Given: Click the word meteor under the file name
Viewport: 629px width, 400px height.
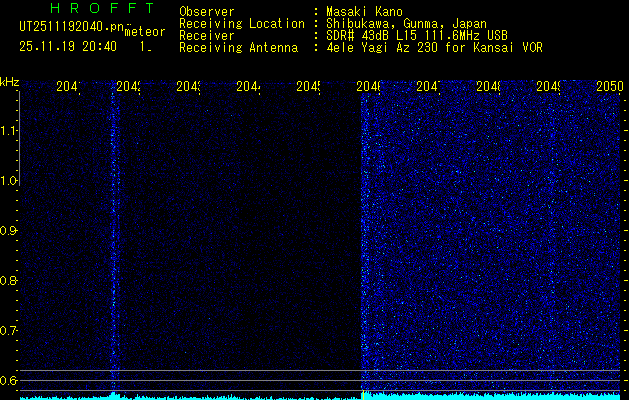Looking at the screenshot, I should pos(145,32).
